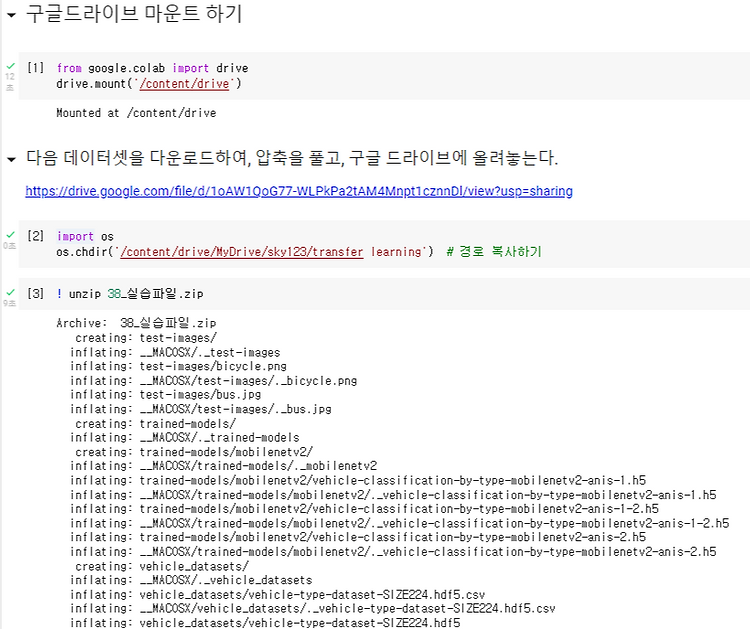Run cell [3] via its bracket indicator

[35, 293]
